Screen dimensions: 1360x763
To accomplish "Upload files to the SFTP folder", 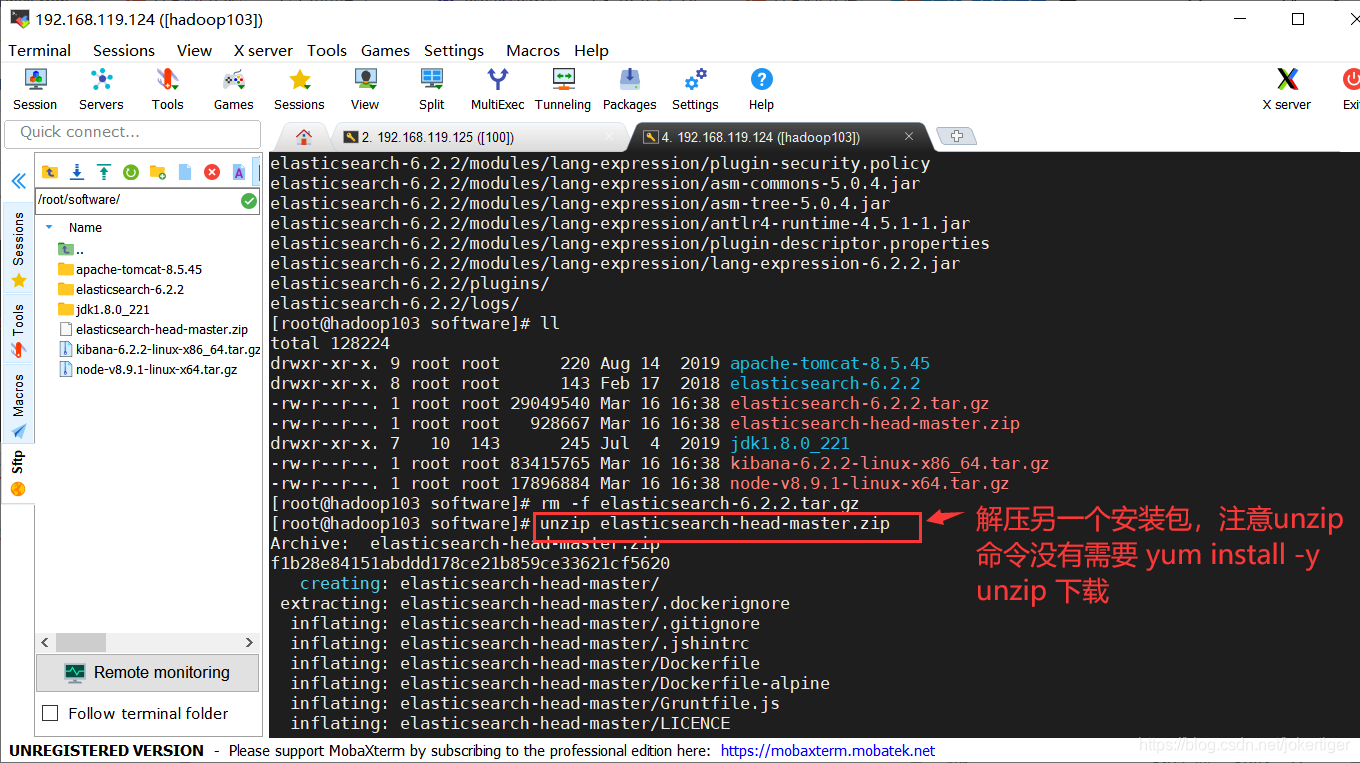I will pos(103,172).
